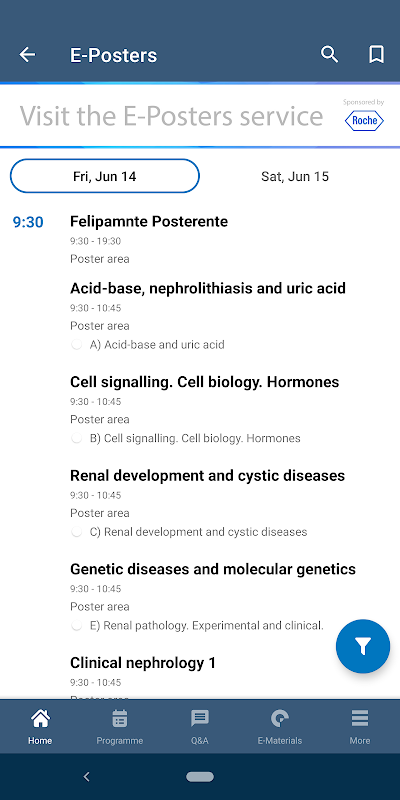
Task: Select circle beside B) Cell signalling topic
Action: coord(77,438)
